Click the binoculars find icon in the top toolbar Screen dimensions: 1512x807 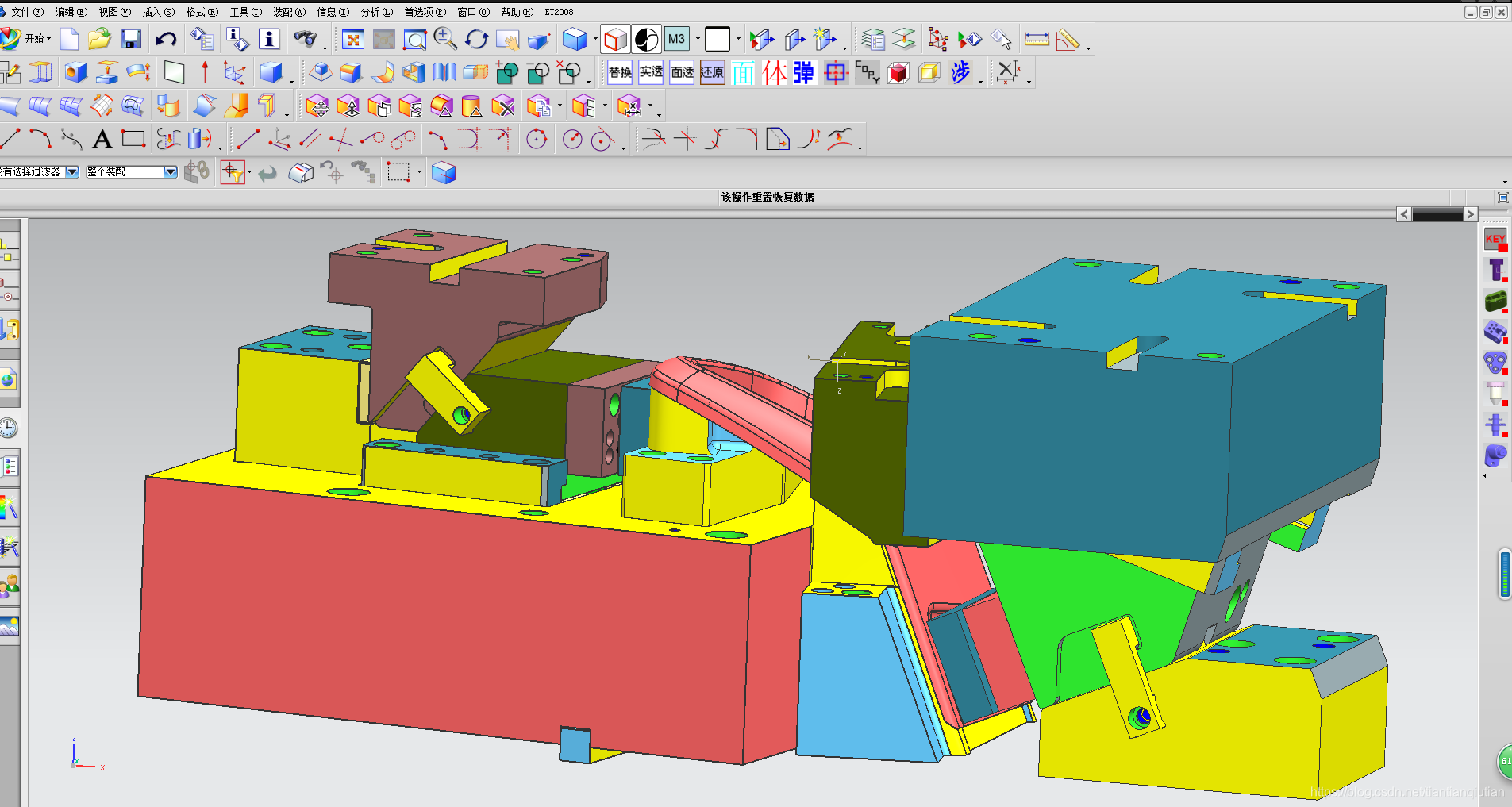click(x=305, y=39)
